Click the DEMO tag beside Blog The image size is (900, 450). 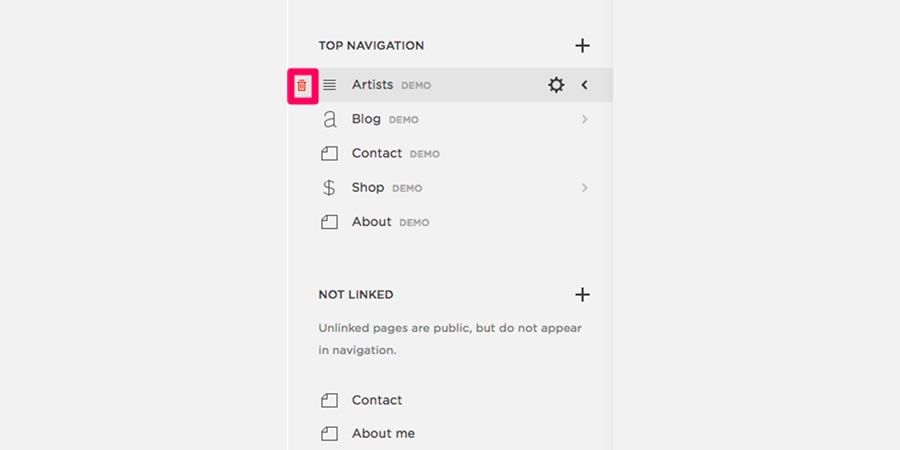pos(404,120)
